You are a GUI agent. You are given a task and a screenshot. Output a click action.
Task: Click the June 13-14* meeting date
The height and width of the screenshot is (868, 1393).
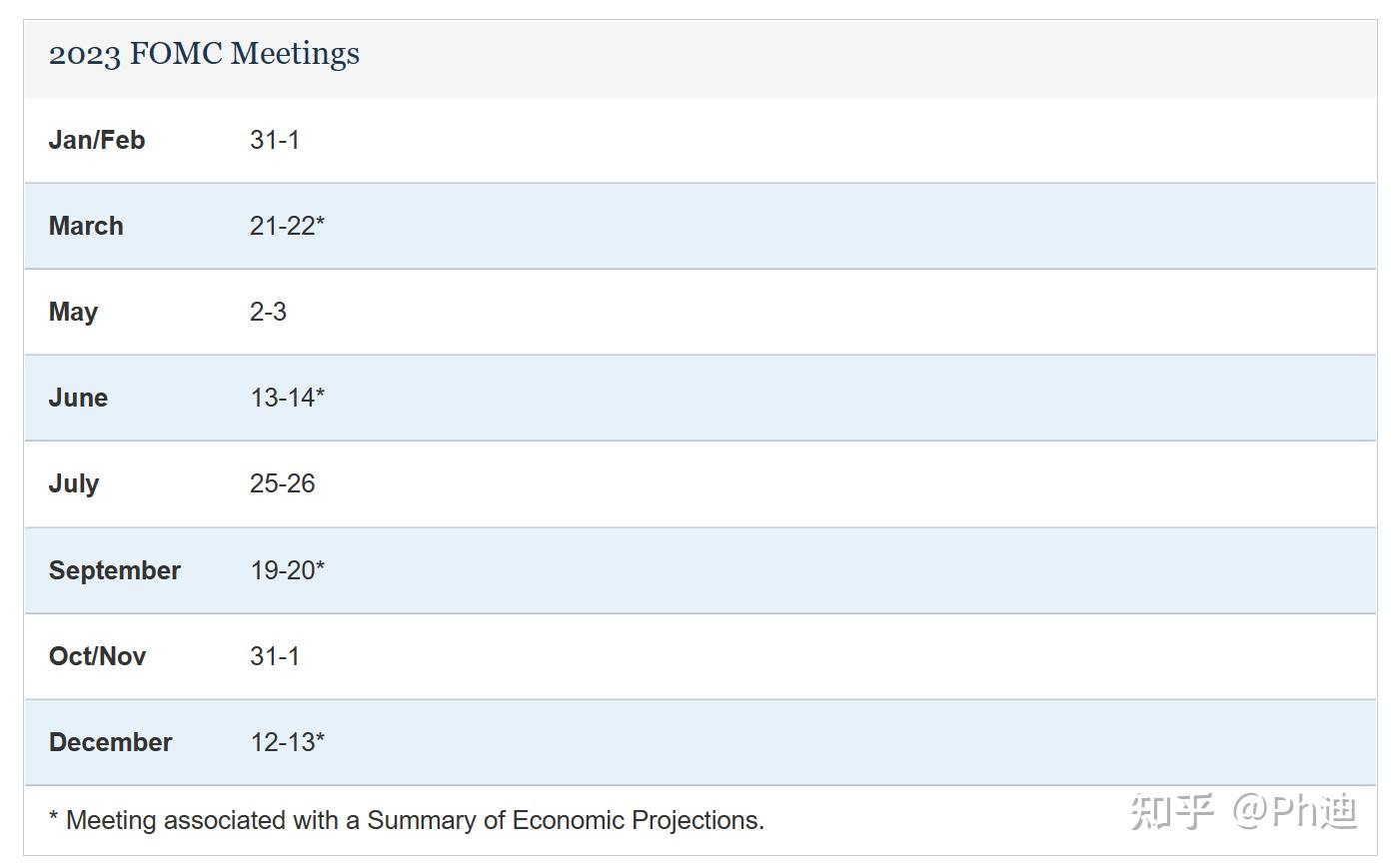point(287,398)
